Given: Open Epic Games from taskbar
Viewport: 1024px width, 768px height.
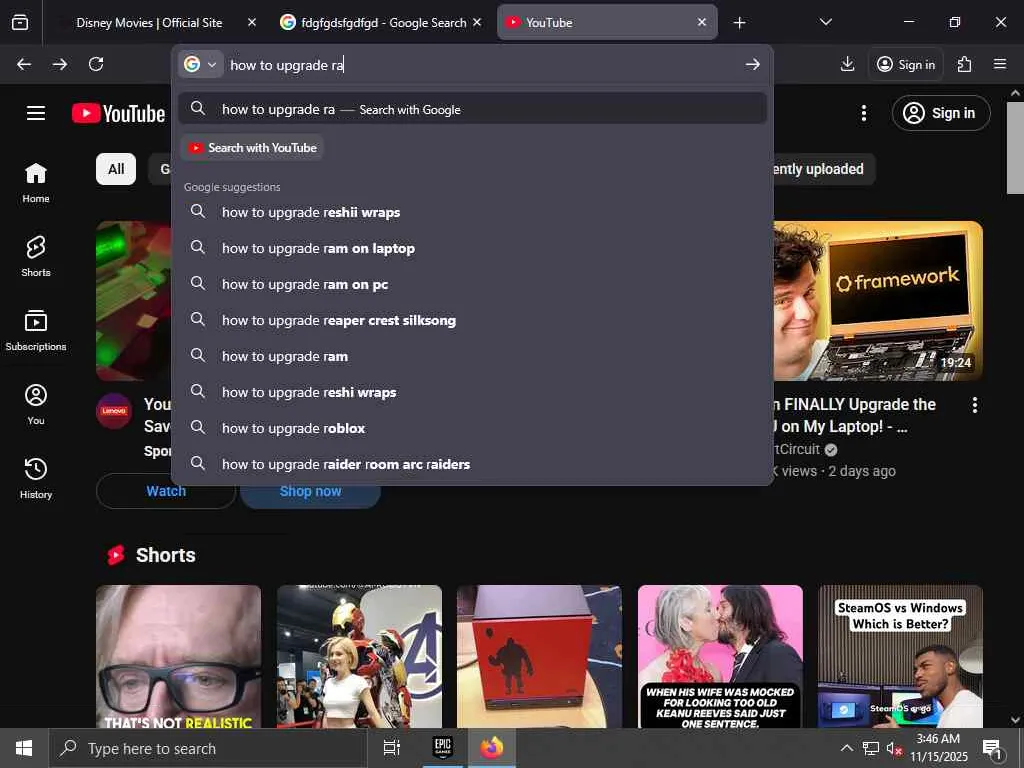Looking at the screenshot, I should (x=443, y=748).
